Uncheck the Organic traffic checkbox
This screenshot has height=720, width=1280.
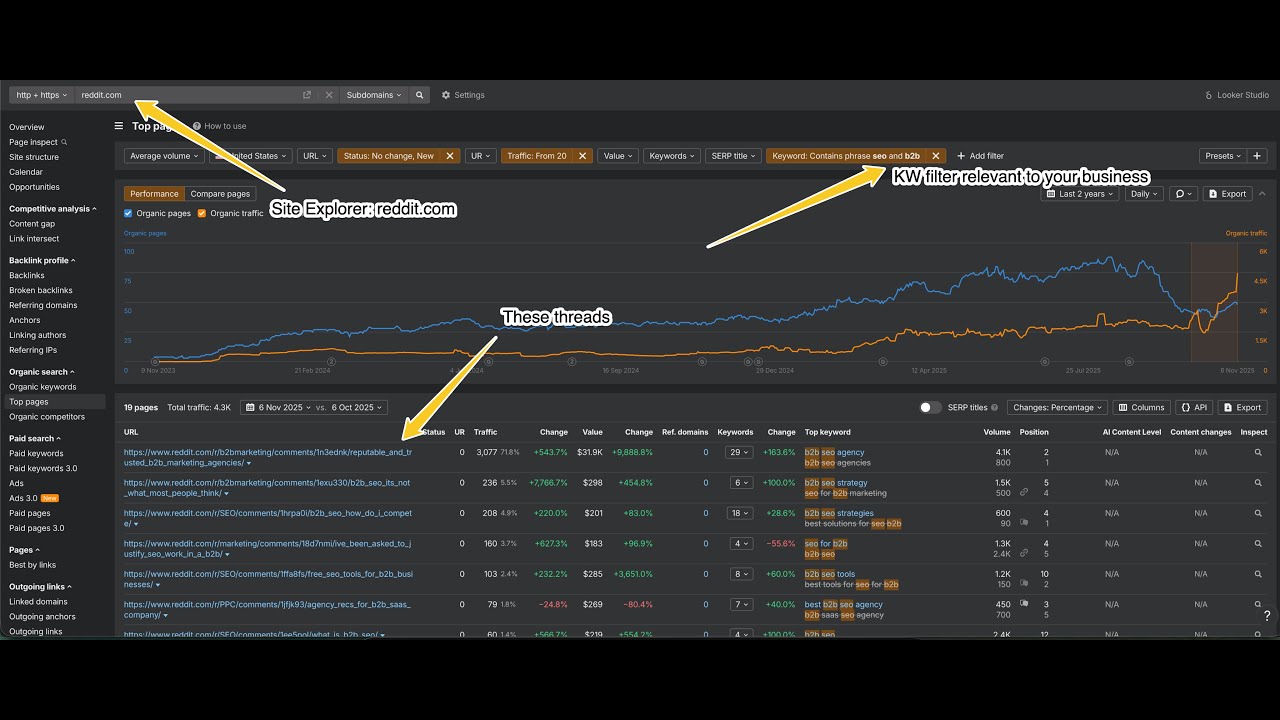[202, 213]
